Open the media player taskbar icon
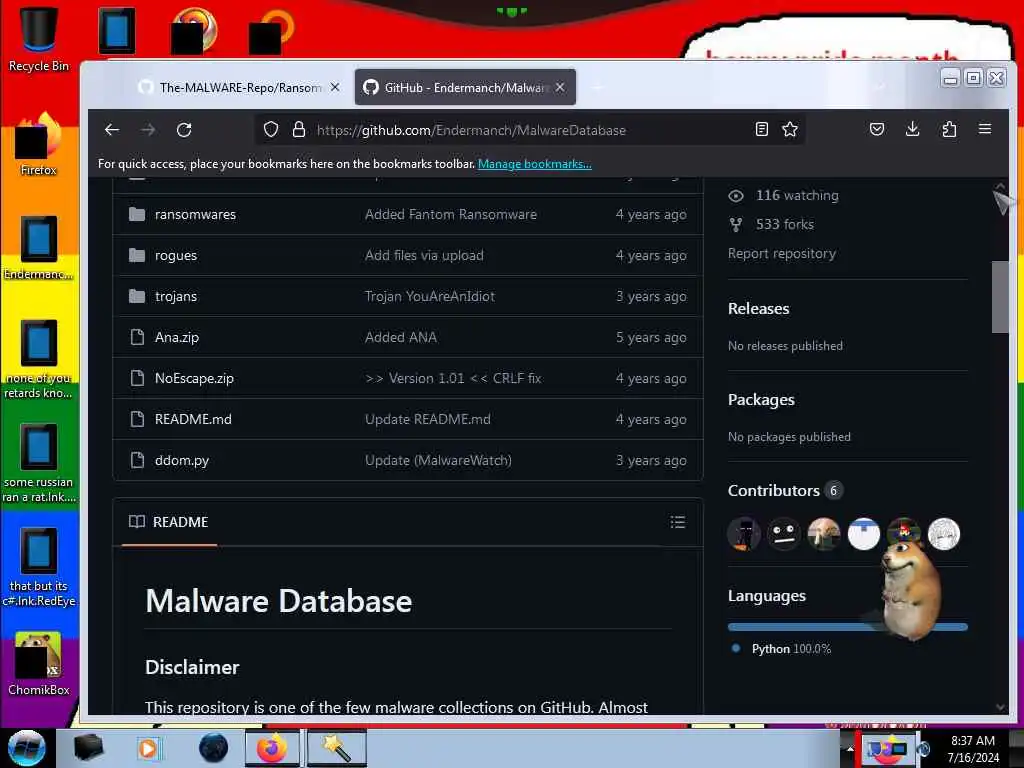The width and height of the screenshot is (1024, 768). click(148, 748)
